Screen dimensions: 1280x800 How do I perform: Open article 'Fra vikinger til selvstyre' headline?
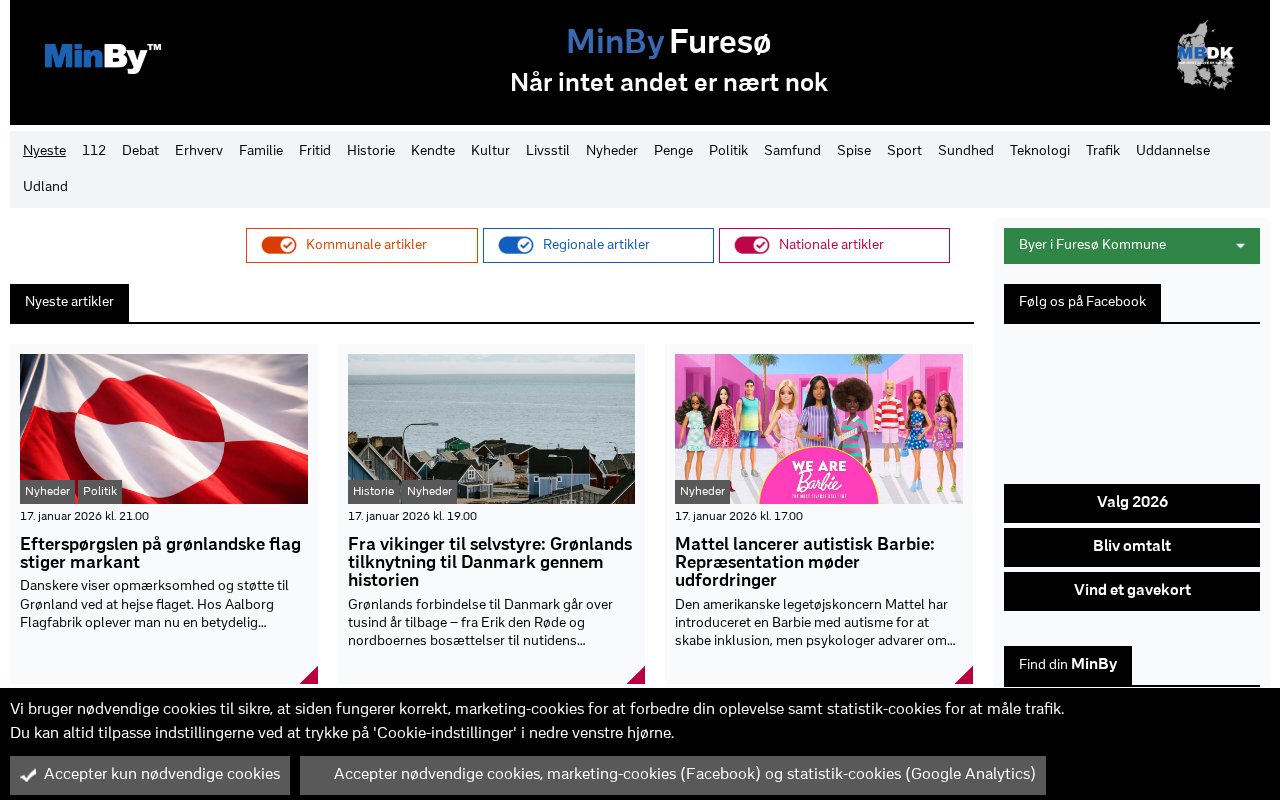click(x=490, y=563)
